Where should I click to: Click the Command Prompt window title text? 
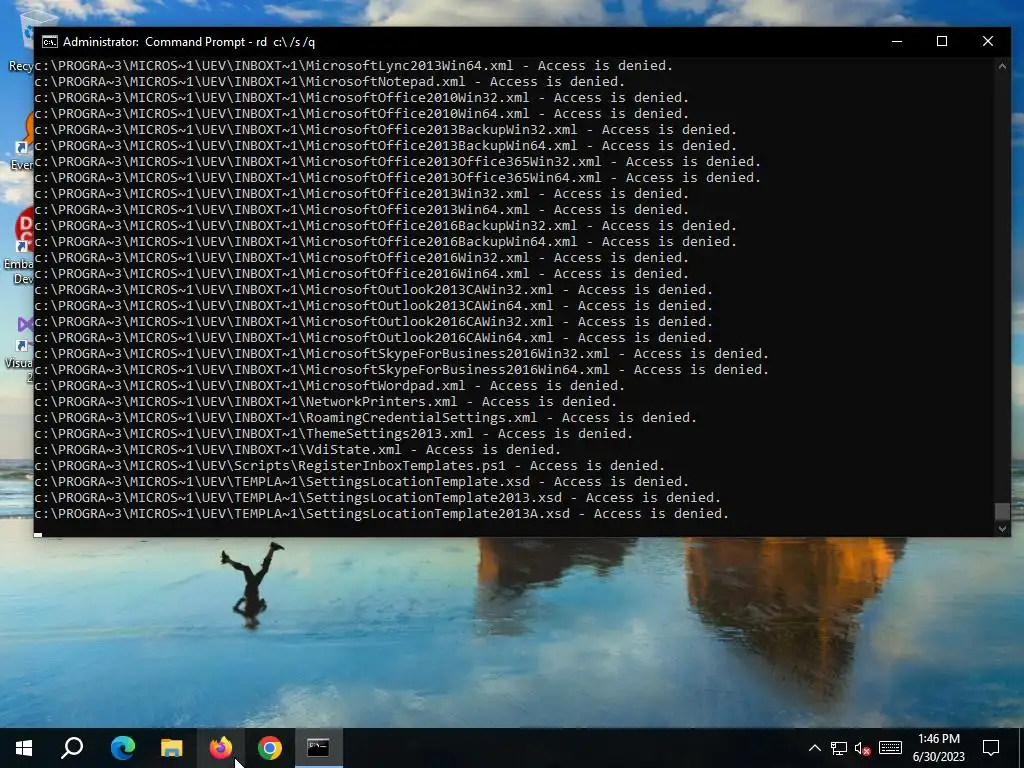point(189,42)
